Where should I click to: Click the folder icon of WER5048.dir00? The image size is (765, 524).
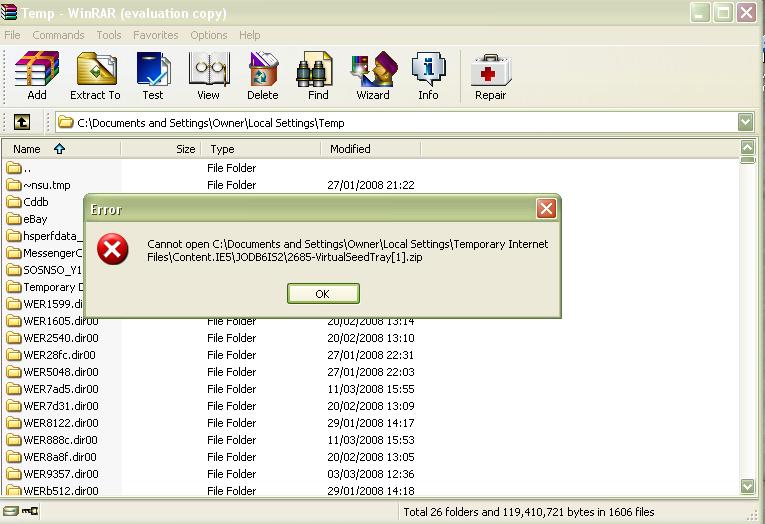click(x=14, y=372)
